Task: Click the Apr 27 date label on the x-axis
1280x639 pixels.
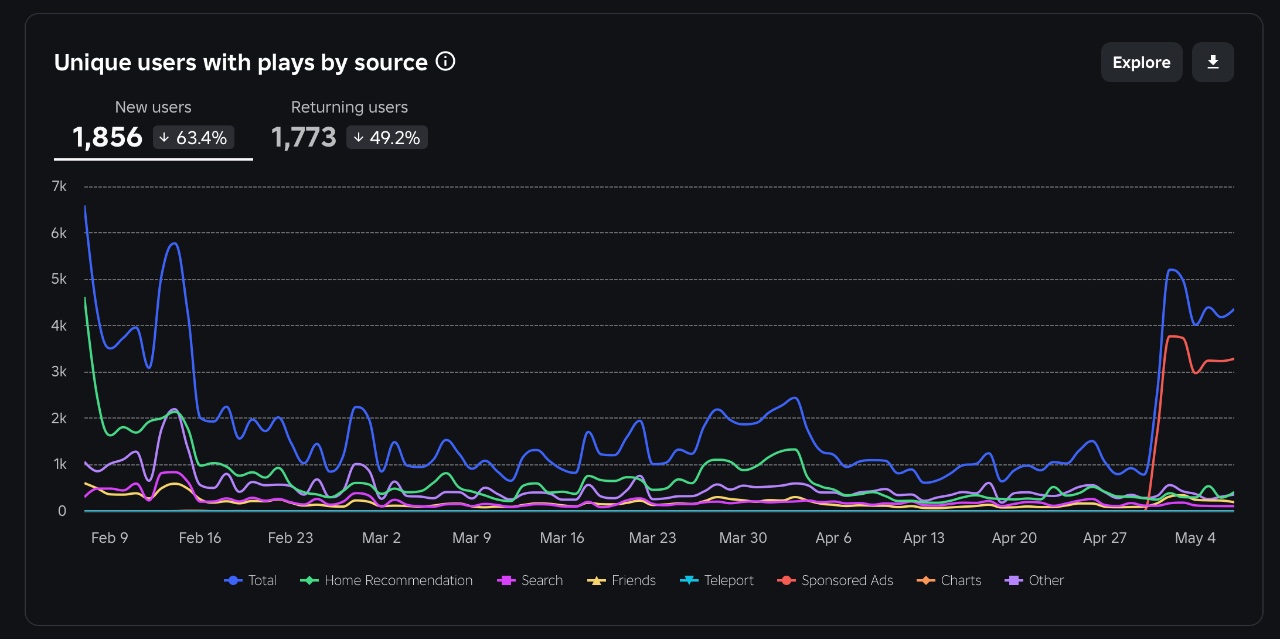Action: pos(1105,538)
